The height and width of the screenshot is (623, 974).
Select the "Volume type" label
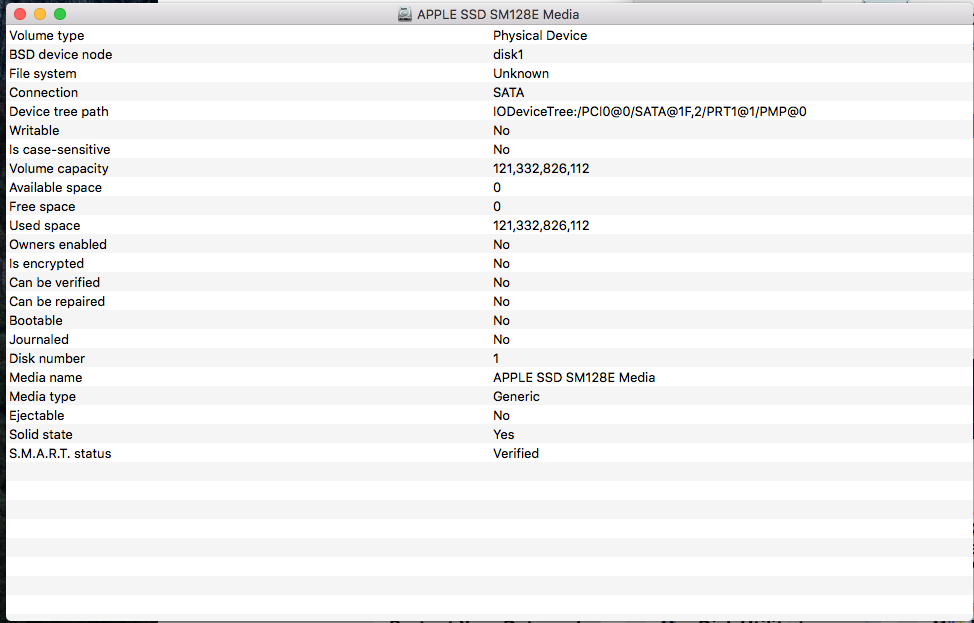47,35
